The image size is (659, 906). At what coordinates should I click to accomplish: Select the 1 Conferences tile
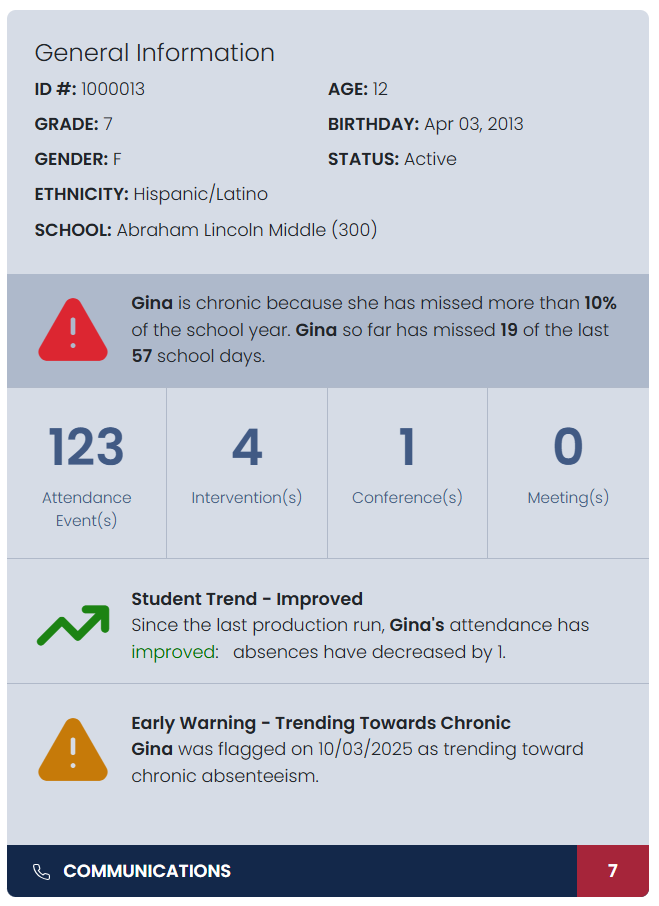[407, 472]
